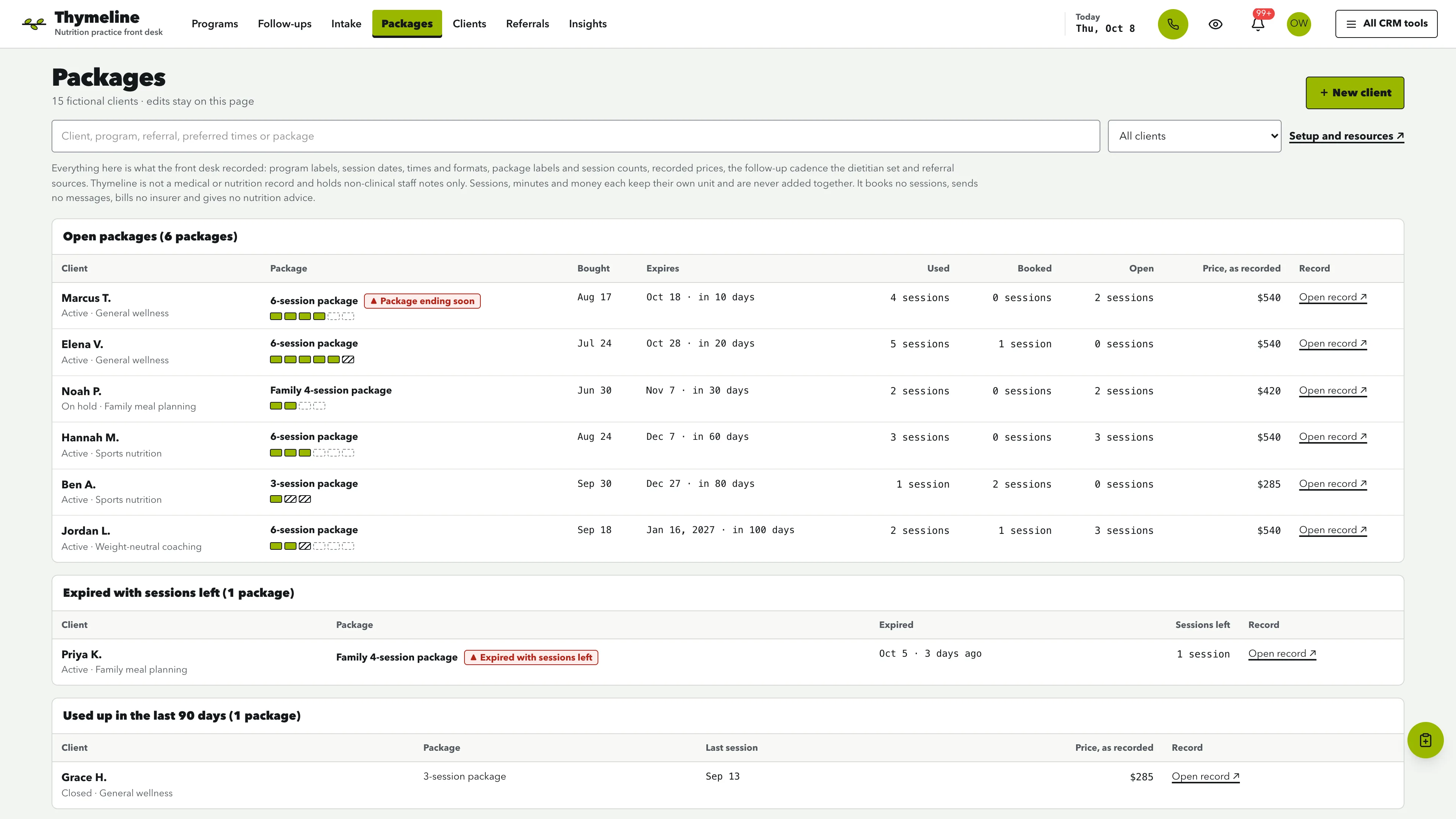This screenshot has height=819, width=1456.
Task: Open the OW user avatar menu
Action: point(1299,24)
